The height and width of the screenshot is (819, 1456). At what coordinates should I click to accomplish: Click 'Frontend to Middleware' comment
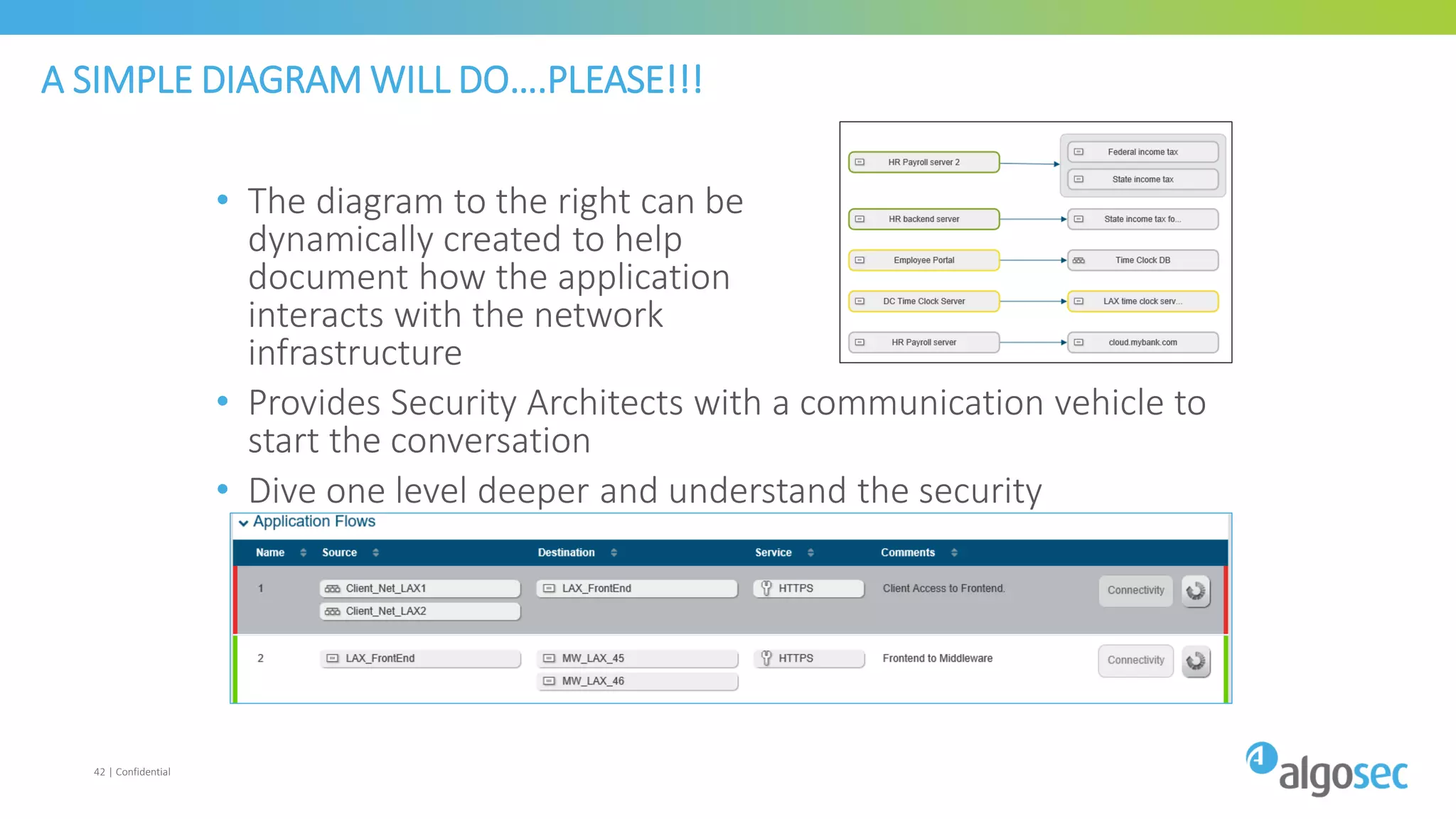click(937, 658)
